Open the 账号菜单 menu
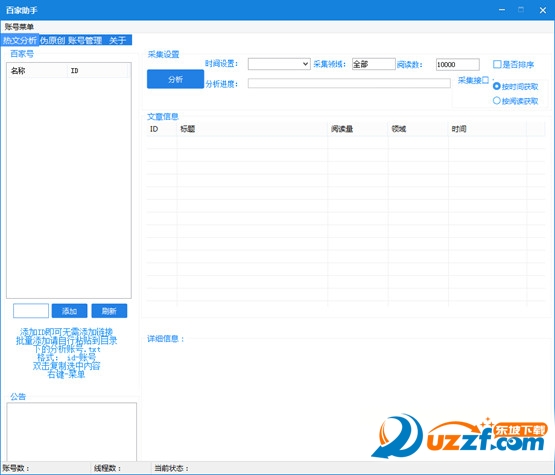 click(x=19, y=27)
